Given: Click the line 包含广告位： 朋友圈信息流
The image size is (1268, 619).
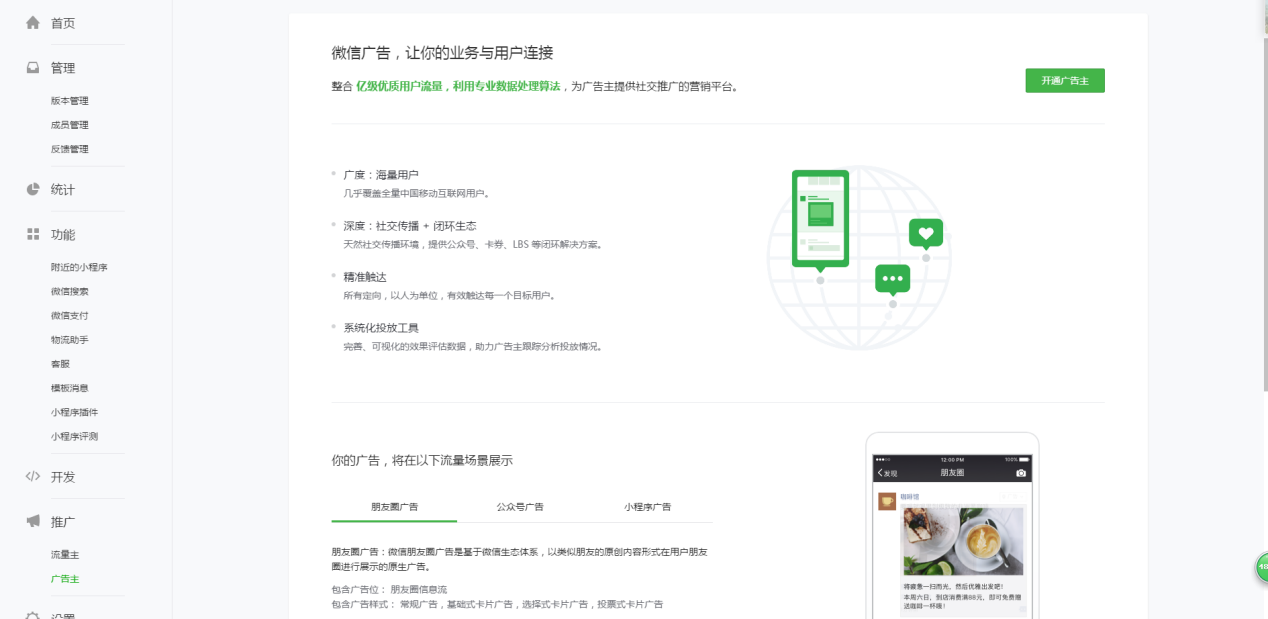Looking at the screenshot, I should (x=389, y=590).
